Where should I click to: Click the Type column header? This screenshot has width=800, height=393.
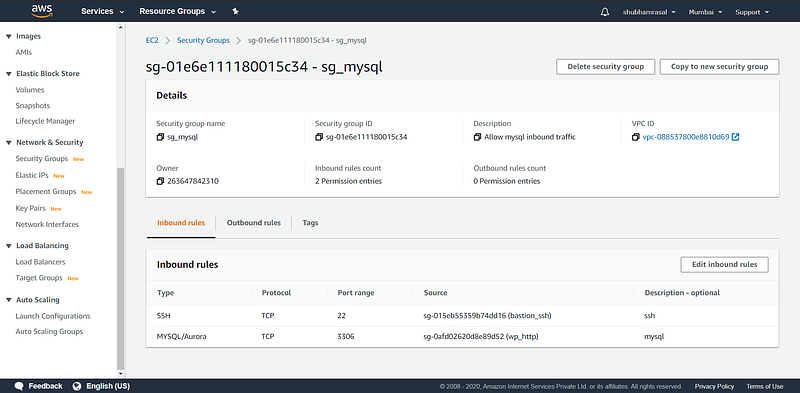click(x=165, y=293)
